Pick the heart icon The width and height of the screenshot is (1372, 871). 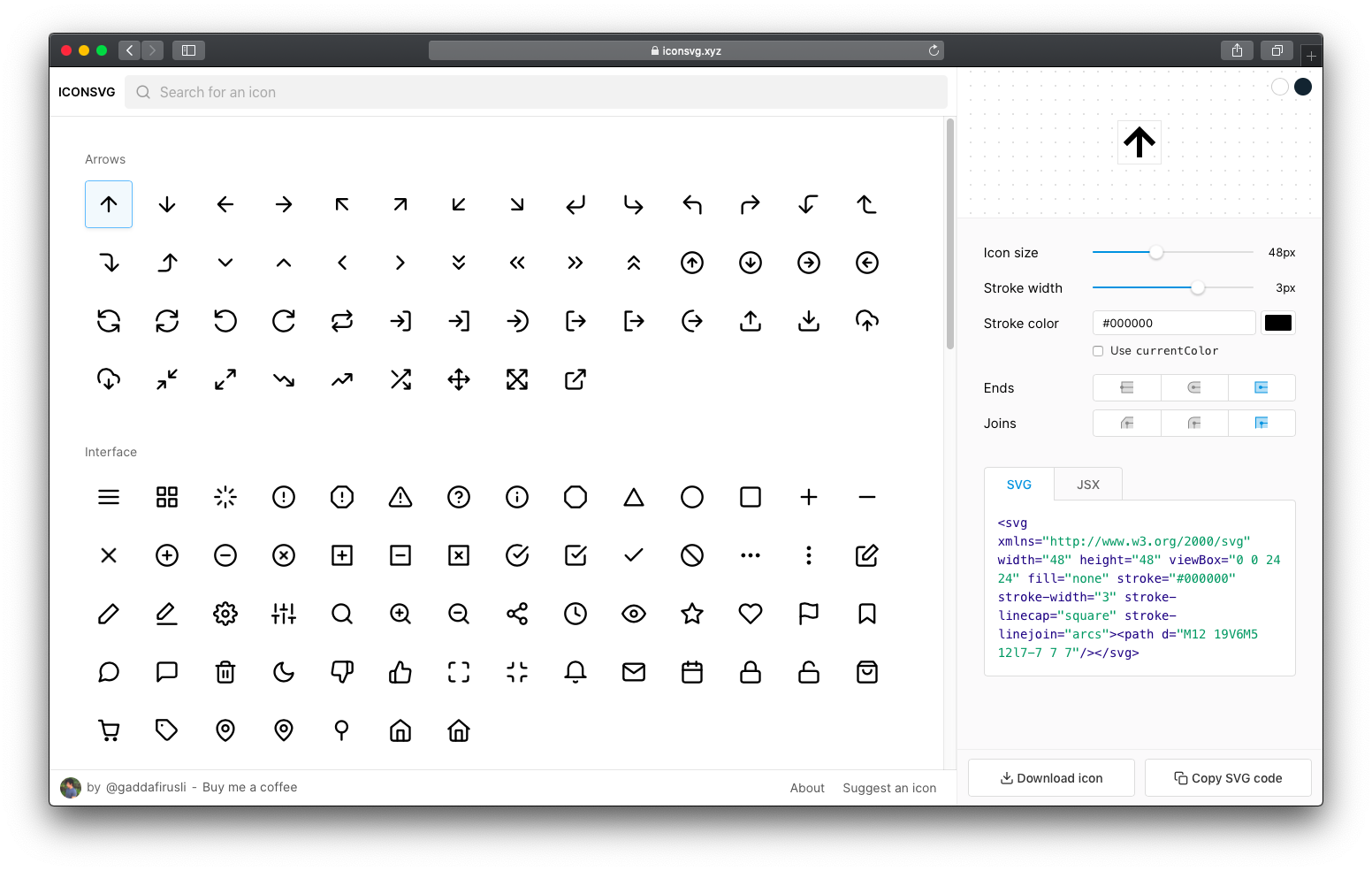[751, 614]
